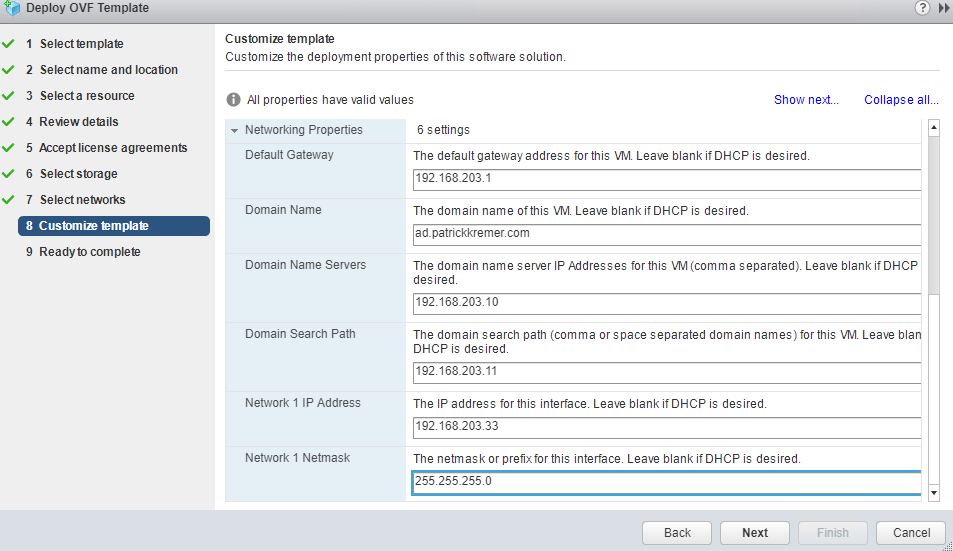Click the scrollbar down arrow

coord(933,493)
